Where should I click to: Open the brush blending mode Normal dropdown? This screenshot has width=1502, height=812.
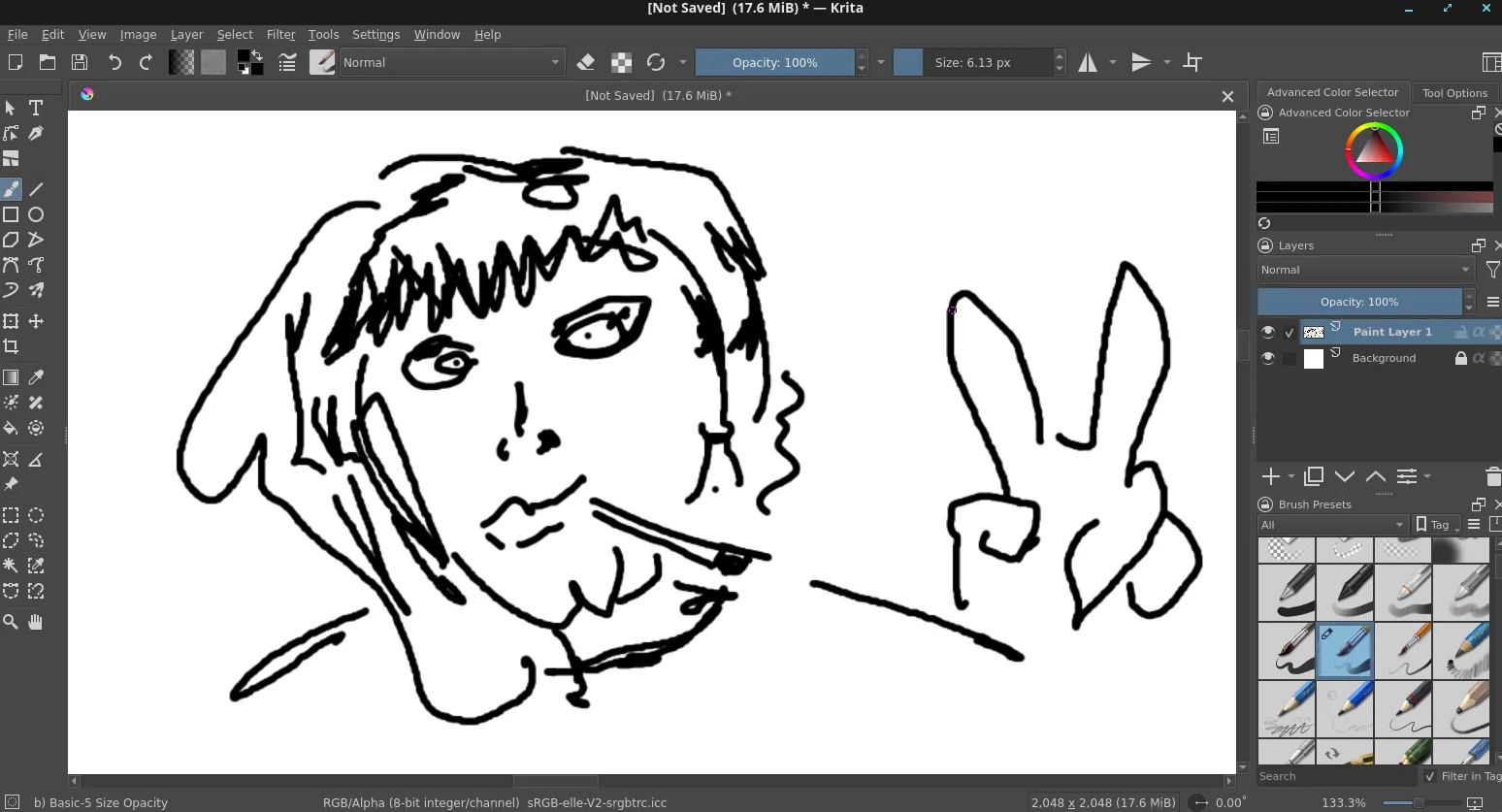tap(452, 62)
